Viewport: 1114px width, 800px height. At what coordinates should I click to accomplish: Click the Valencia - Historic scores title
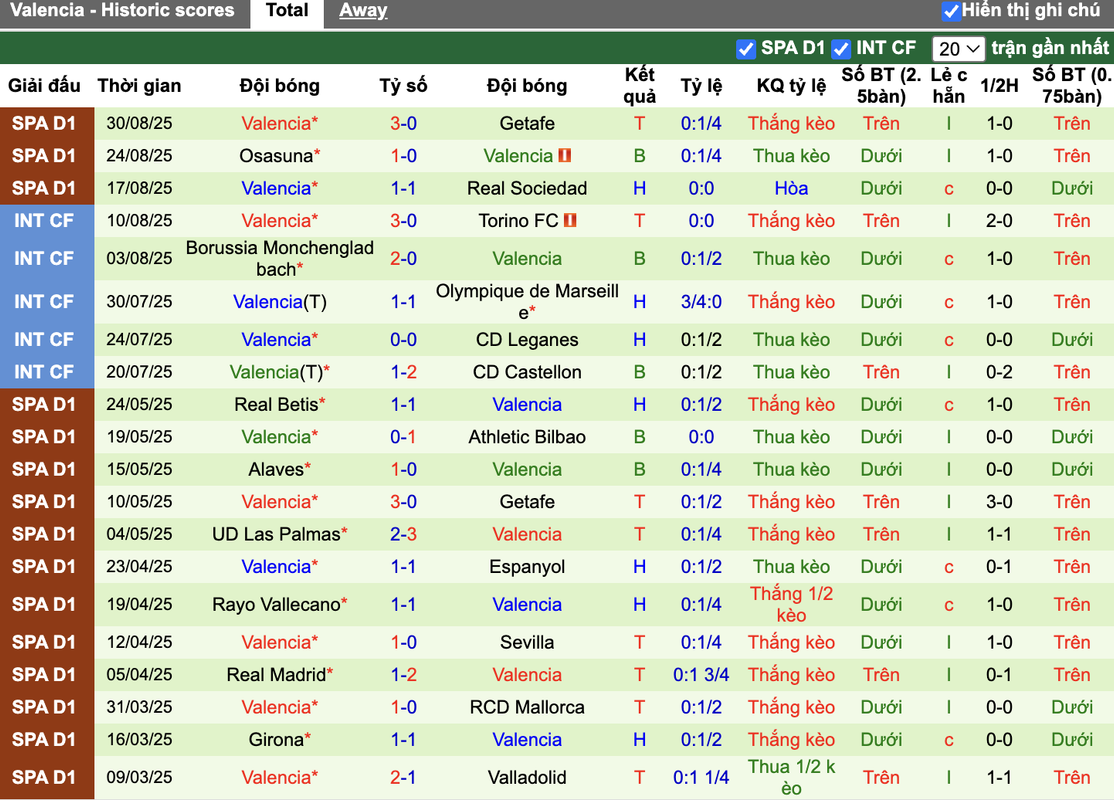tap(122, 11)
